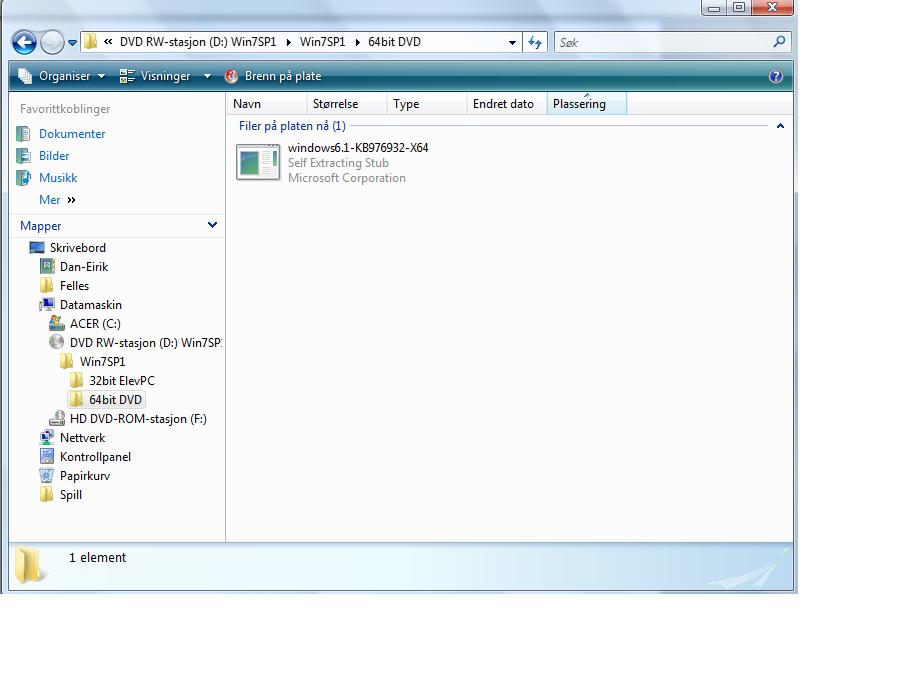912x684 pixels.
Task: Open address bar history dropdown
Action: (x=512, y=42)
